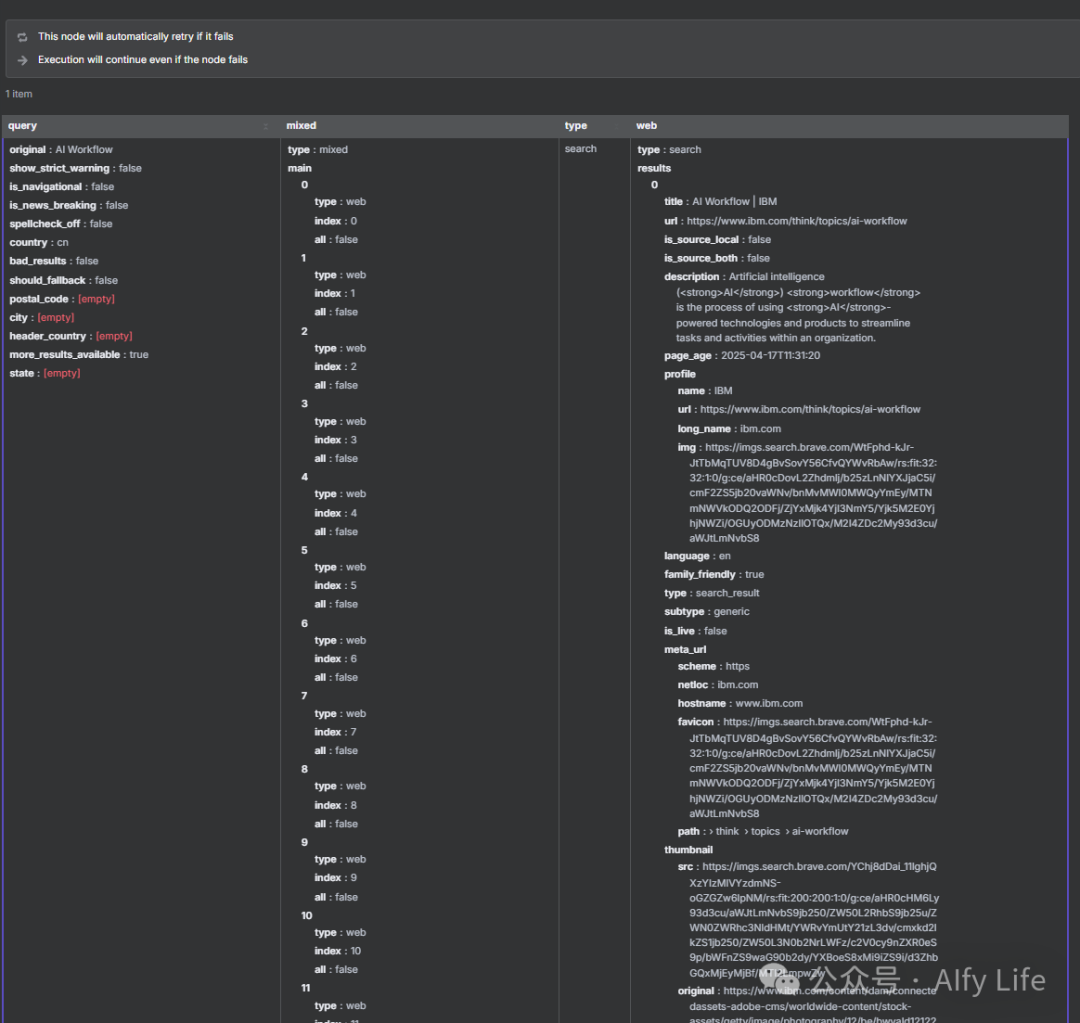
Task: Click 'index : 7' in mixed column
Action: pos(335,732)
